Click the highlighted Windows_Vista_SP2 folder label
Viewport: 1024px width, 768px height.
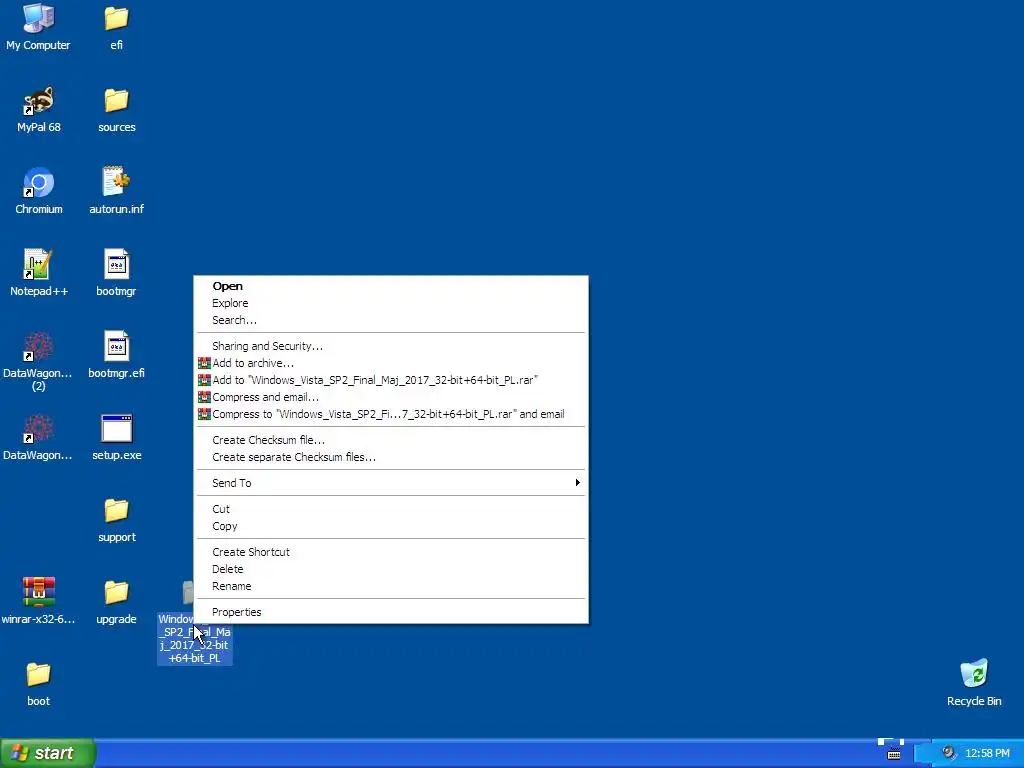[195, 639]
